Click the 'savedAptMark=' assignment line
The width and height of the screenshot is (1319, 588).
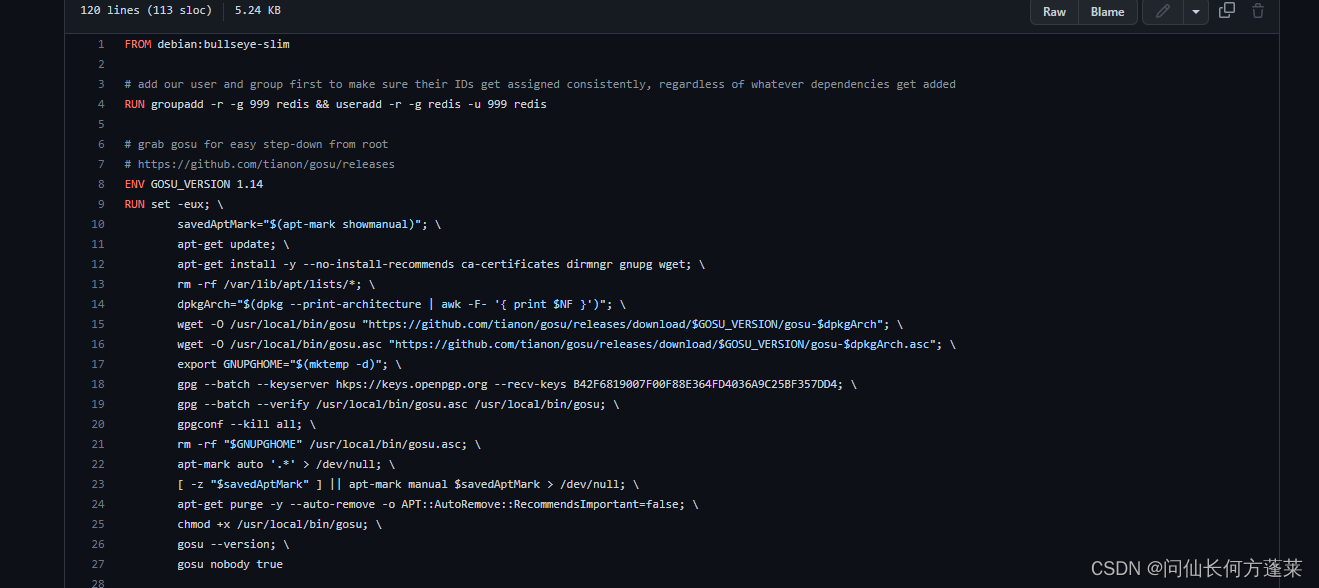(309, 224)
